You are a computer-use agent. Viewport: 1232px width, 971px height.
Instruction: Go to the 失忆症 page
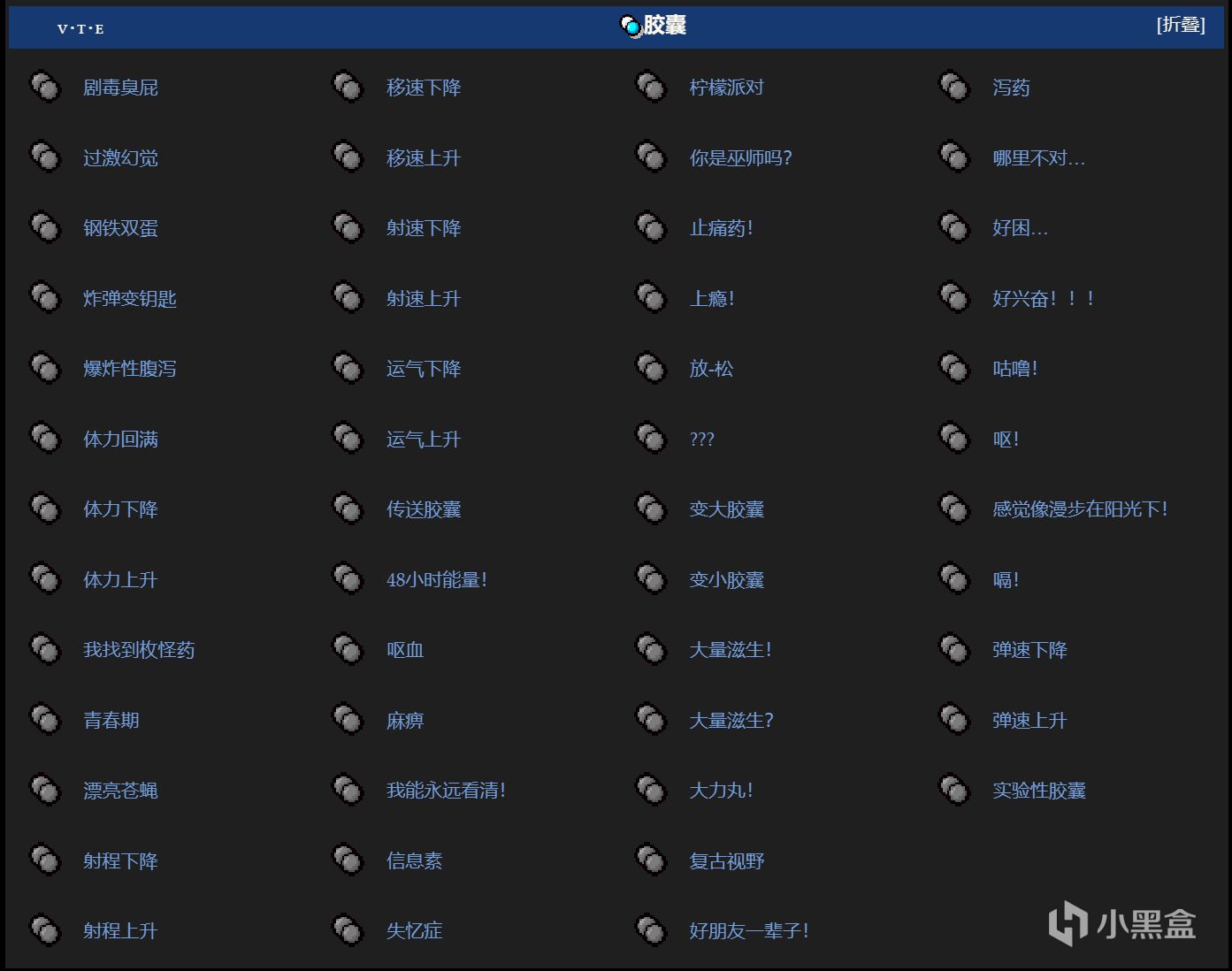(414, 931)
